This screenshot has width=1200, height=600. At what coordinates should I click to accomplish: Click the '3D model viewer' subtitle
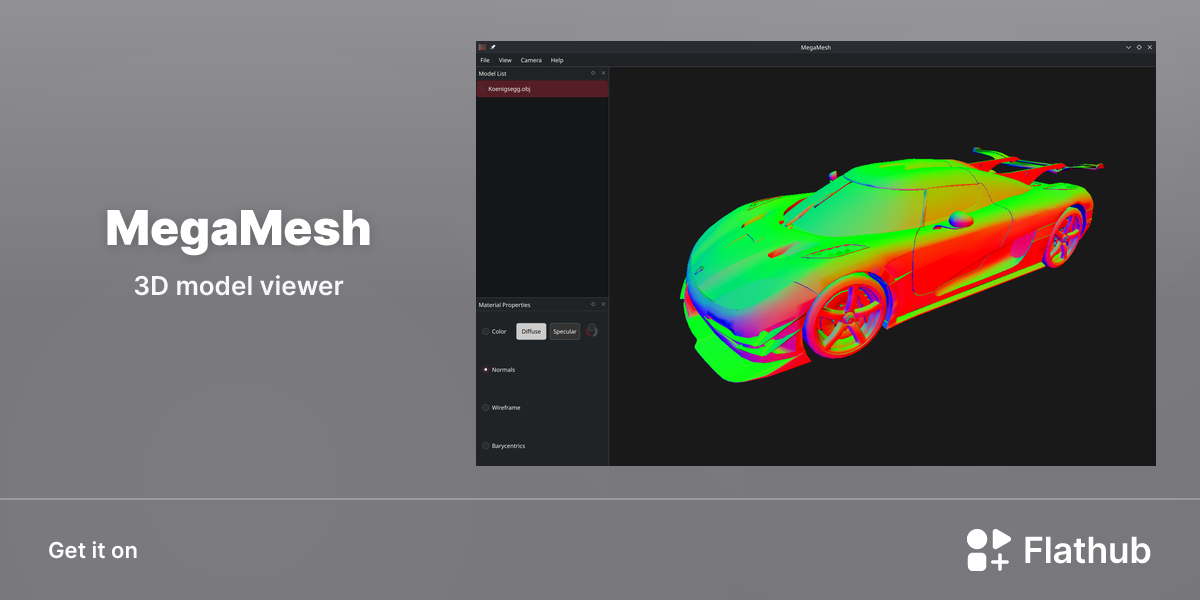[238, 286]
